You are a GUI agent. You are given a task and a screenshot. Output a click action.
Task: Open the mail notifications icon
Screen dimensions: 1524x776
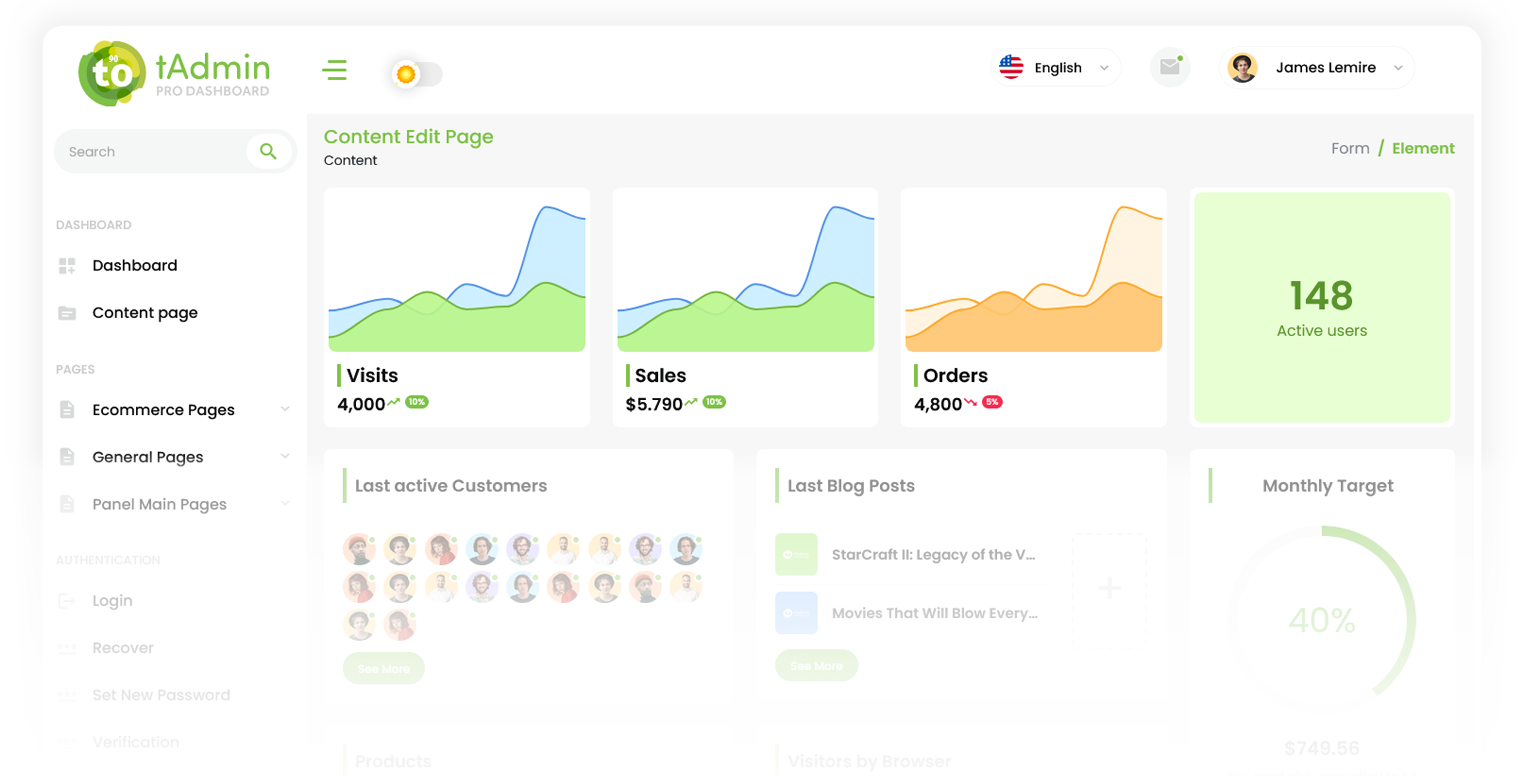point(1169,68)
